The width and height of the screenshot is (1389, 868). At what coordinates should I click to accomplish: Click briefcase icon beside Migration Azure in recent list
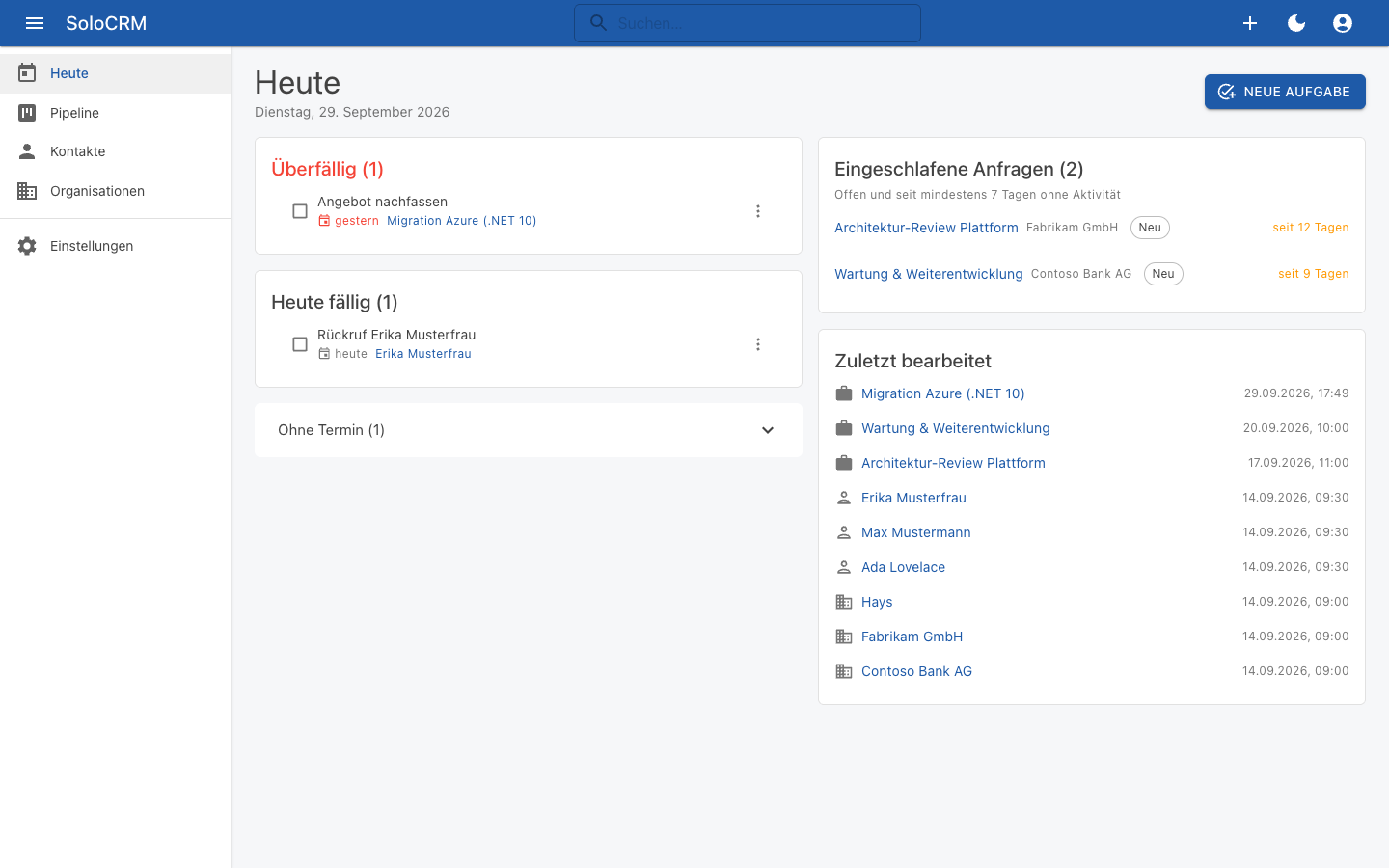click(x=844, y=393)
